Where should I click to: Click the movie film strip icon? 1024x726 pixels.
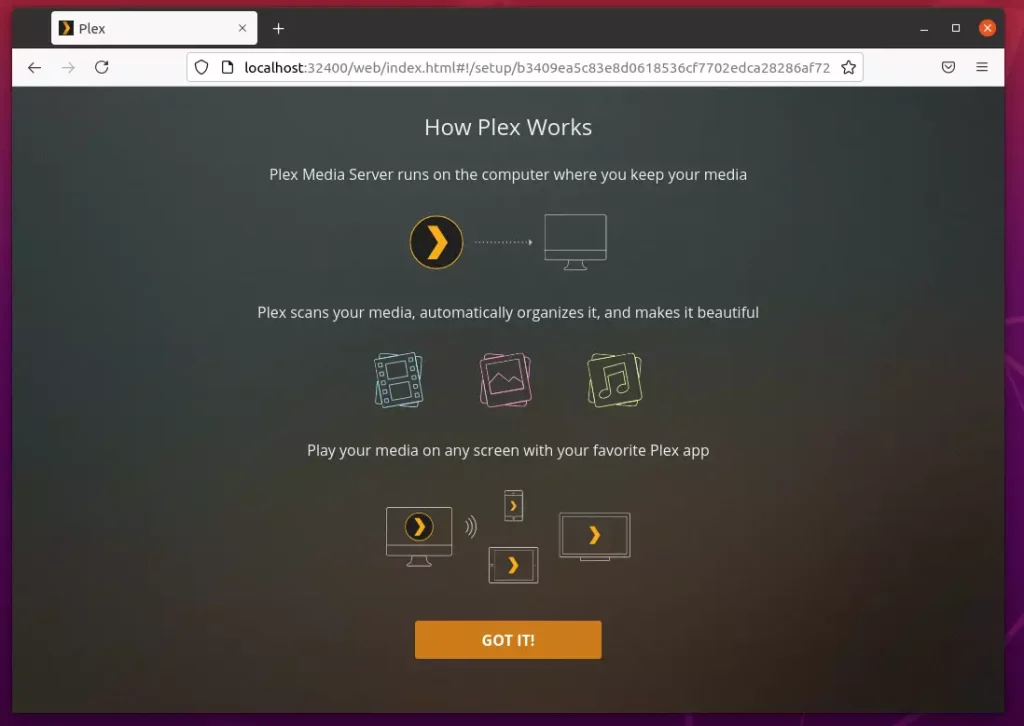tap(399, 380)
